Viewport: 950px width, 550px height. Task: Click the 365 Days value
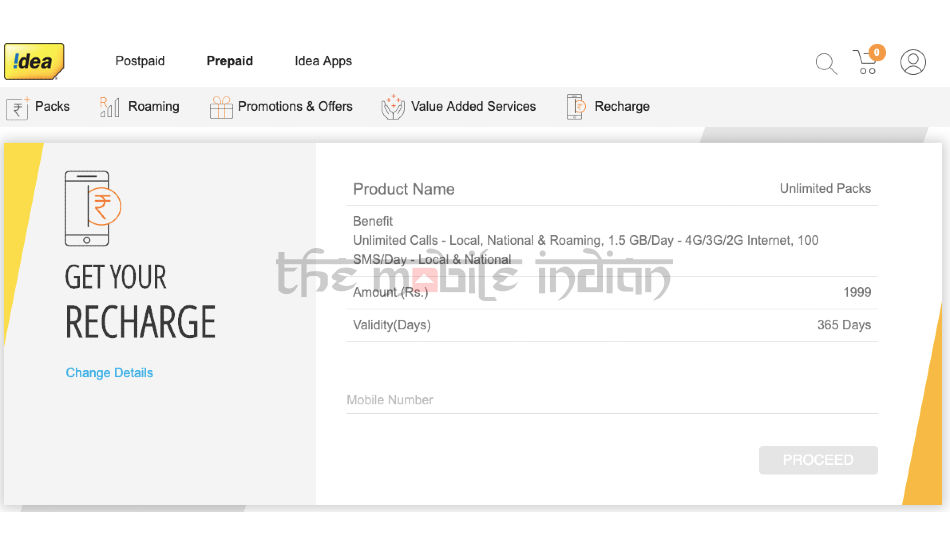point(844,325)
